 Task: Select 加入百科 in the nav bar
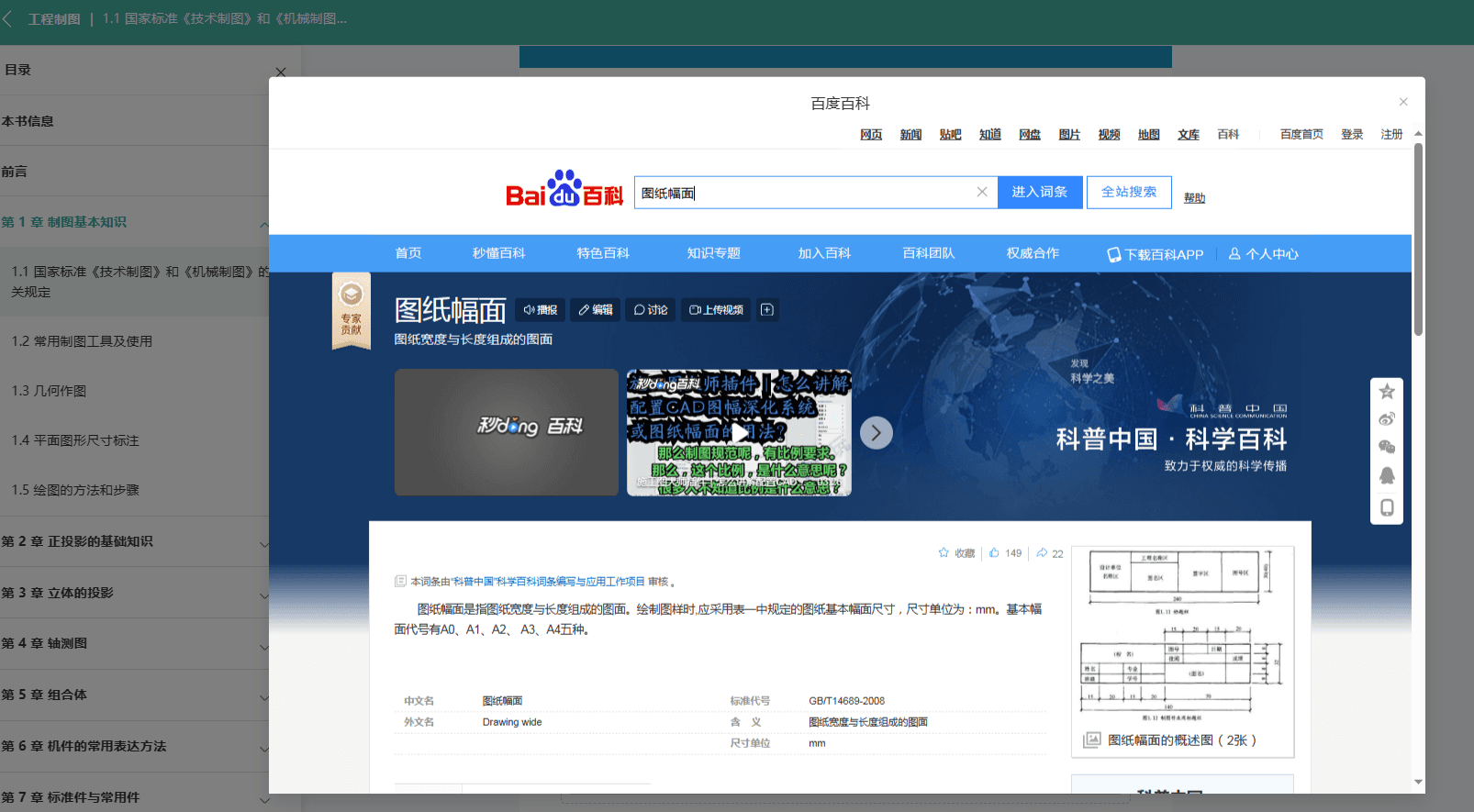click(824, 253)
